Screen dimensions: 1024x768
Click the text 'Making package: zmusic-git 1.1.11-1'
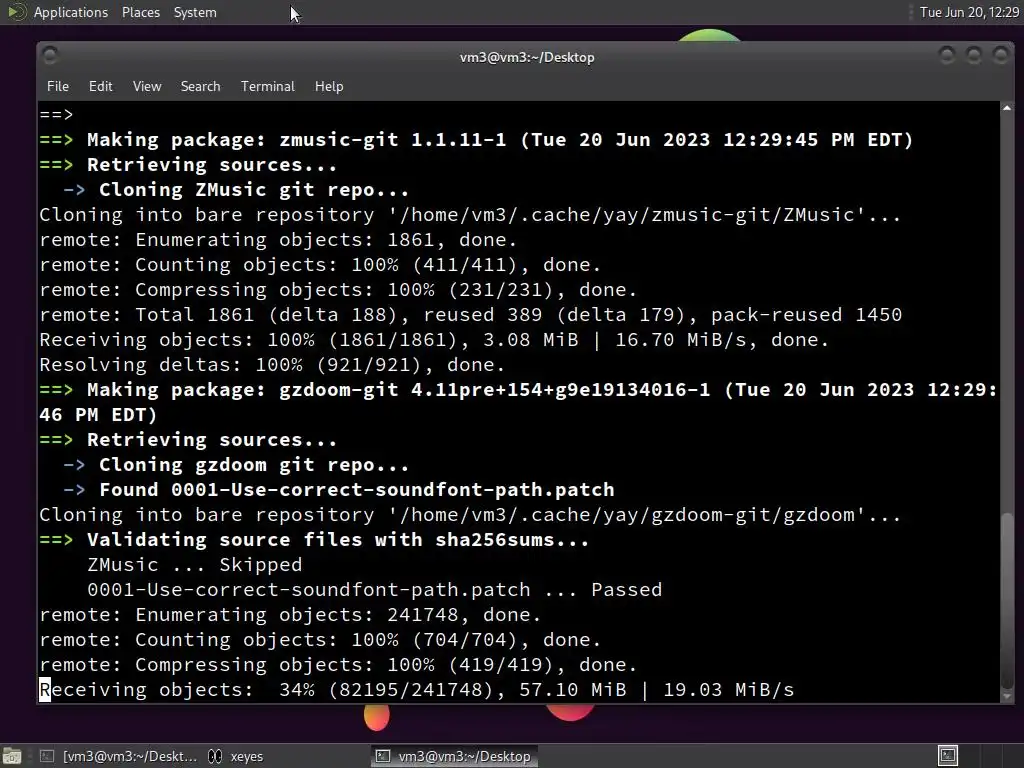(x=296, y=140)
